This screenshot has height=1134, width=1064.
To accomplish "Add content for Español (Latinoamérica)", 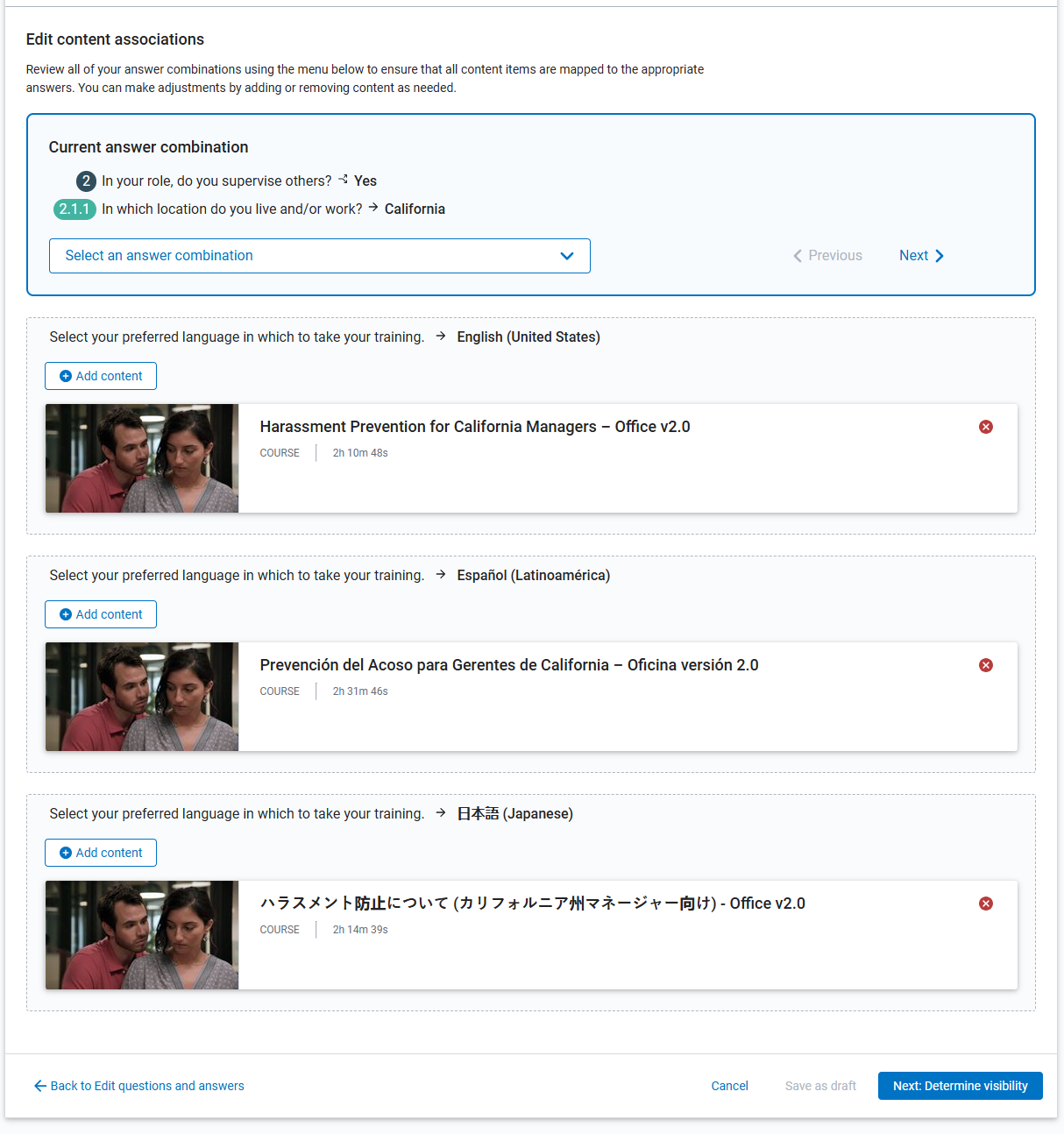I will click(101, 614).
